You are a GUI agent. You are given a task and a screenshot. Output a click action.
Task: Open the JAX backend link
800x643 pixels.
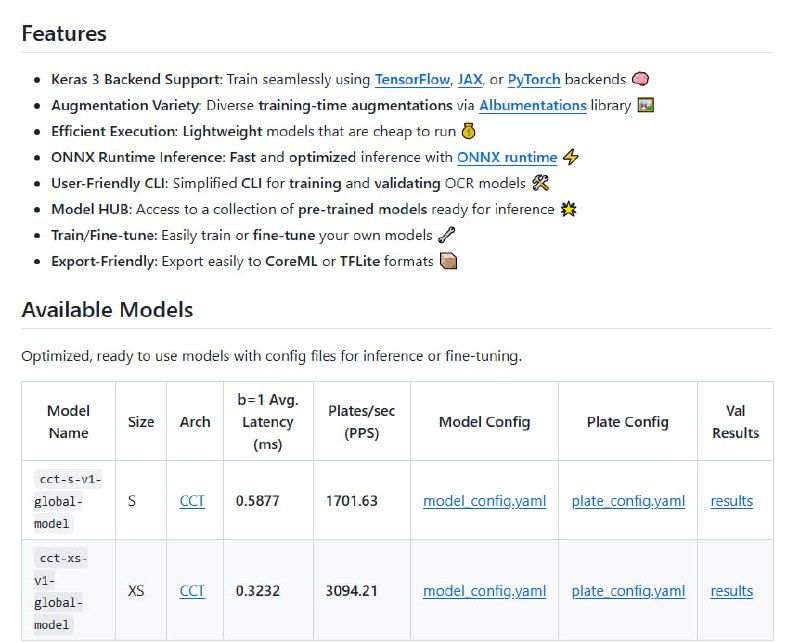click(470, 79)
